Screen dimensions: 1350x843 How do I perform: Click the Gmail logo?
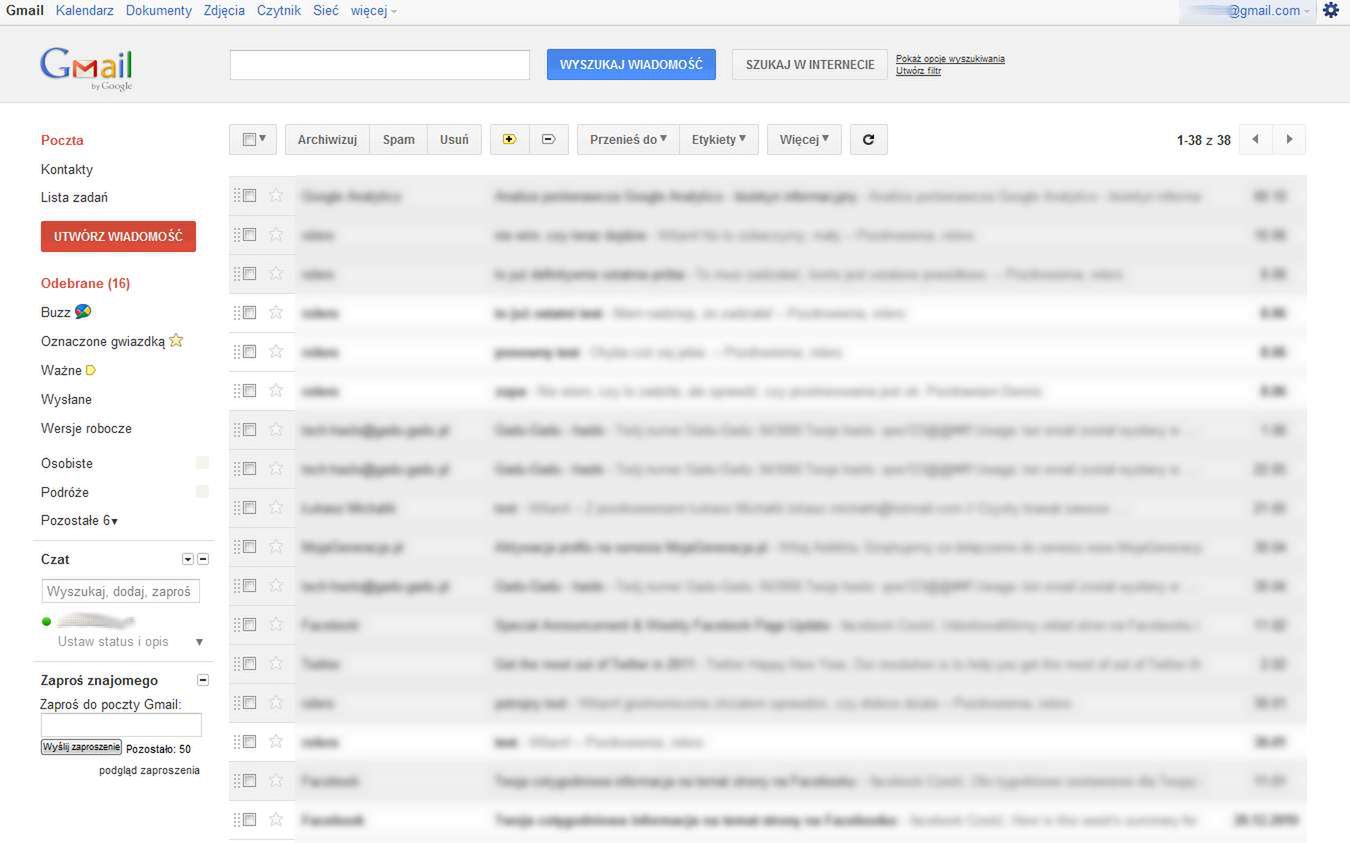(x=86, y=69)
